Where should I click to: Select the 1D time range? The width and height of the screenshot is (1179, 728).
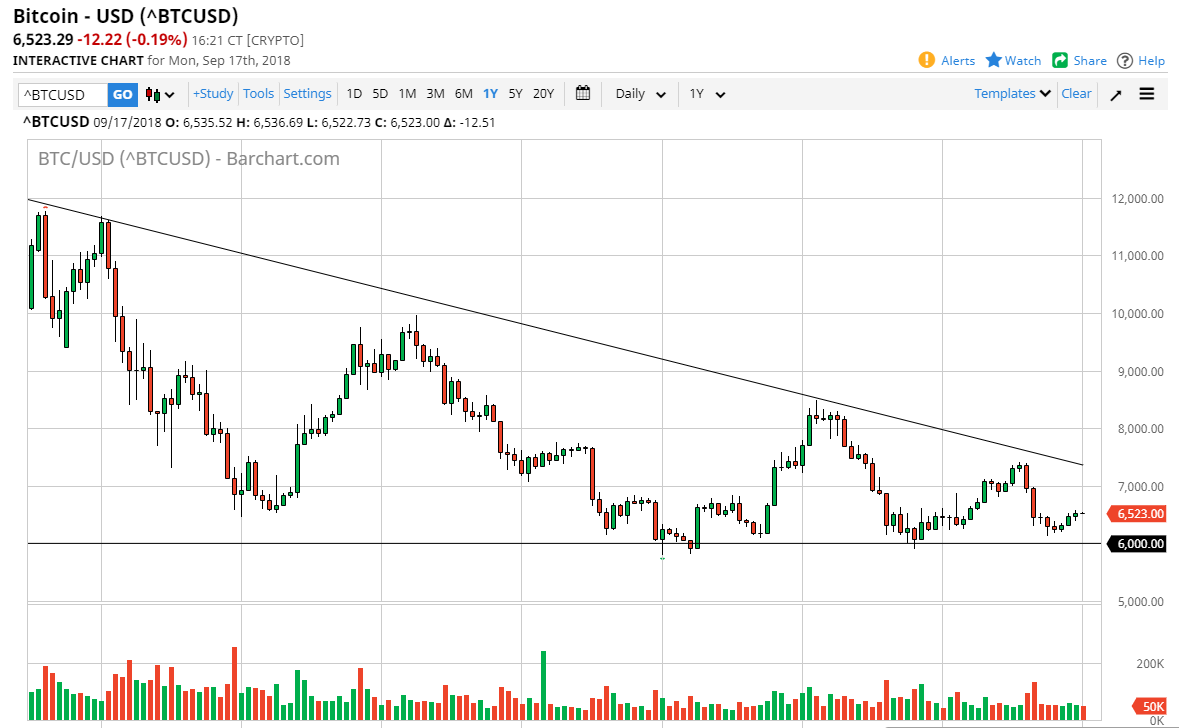[x=354, y=93]
